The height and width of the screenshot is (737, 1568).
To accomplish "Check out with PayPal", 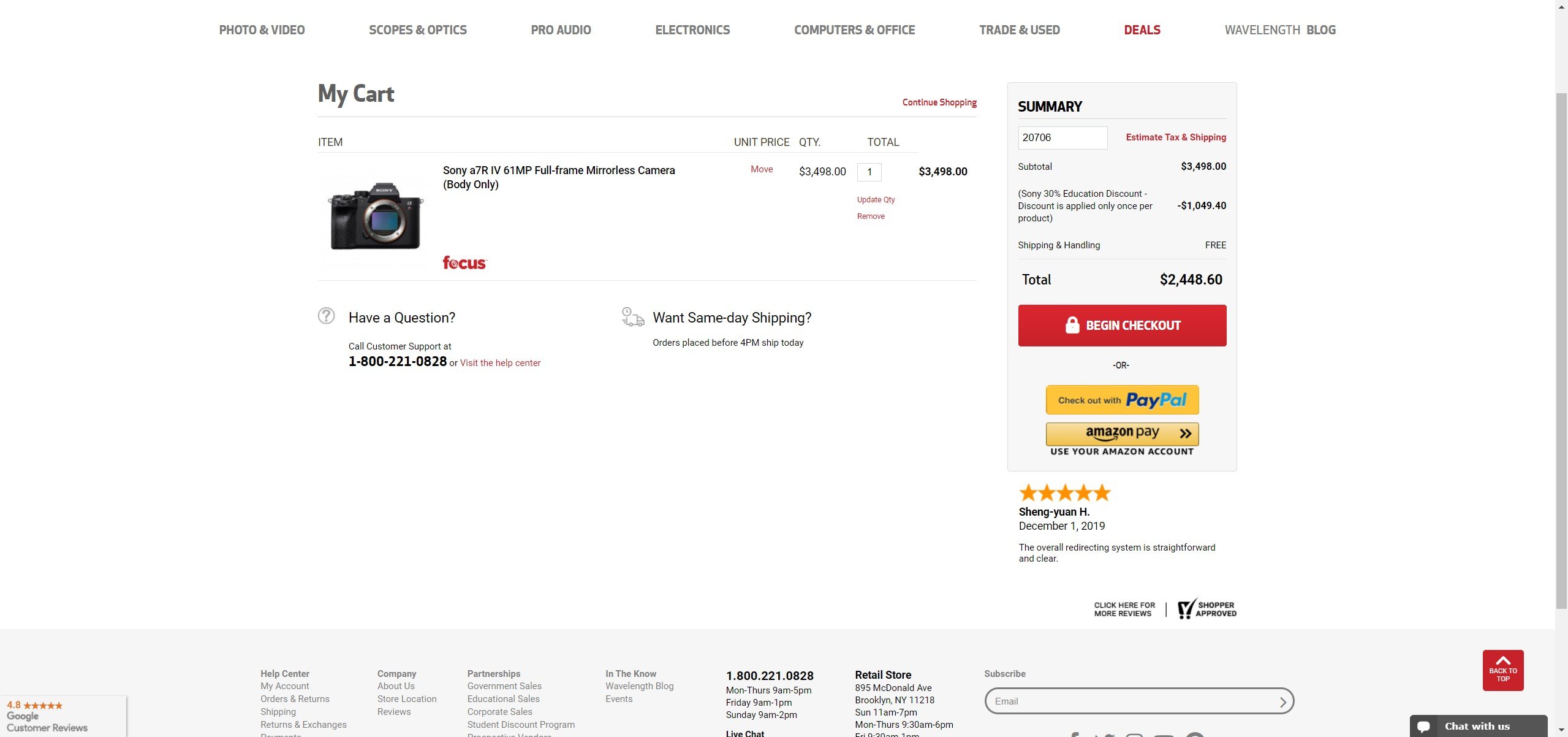I will click(1122, 400).
